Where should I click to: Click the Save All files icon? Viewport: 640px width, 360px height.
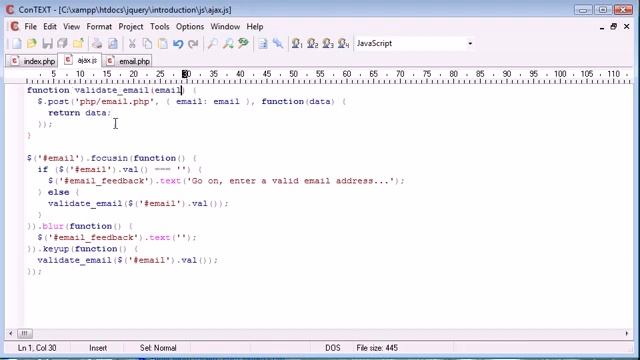coord(62,43)
